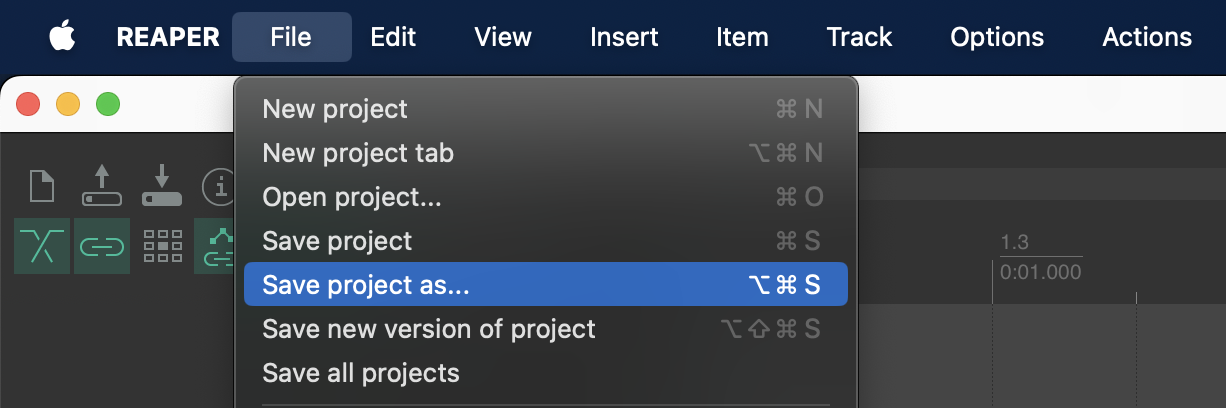Open the Insert menu
The image size is (1226, 408).
tap(624, 38)
